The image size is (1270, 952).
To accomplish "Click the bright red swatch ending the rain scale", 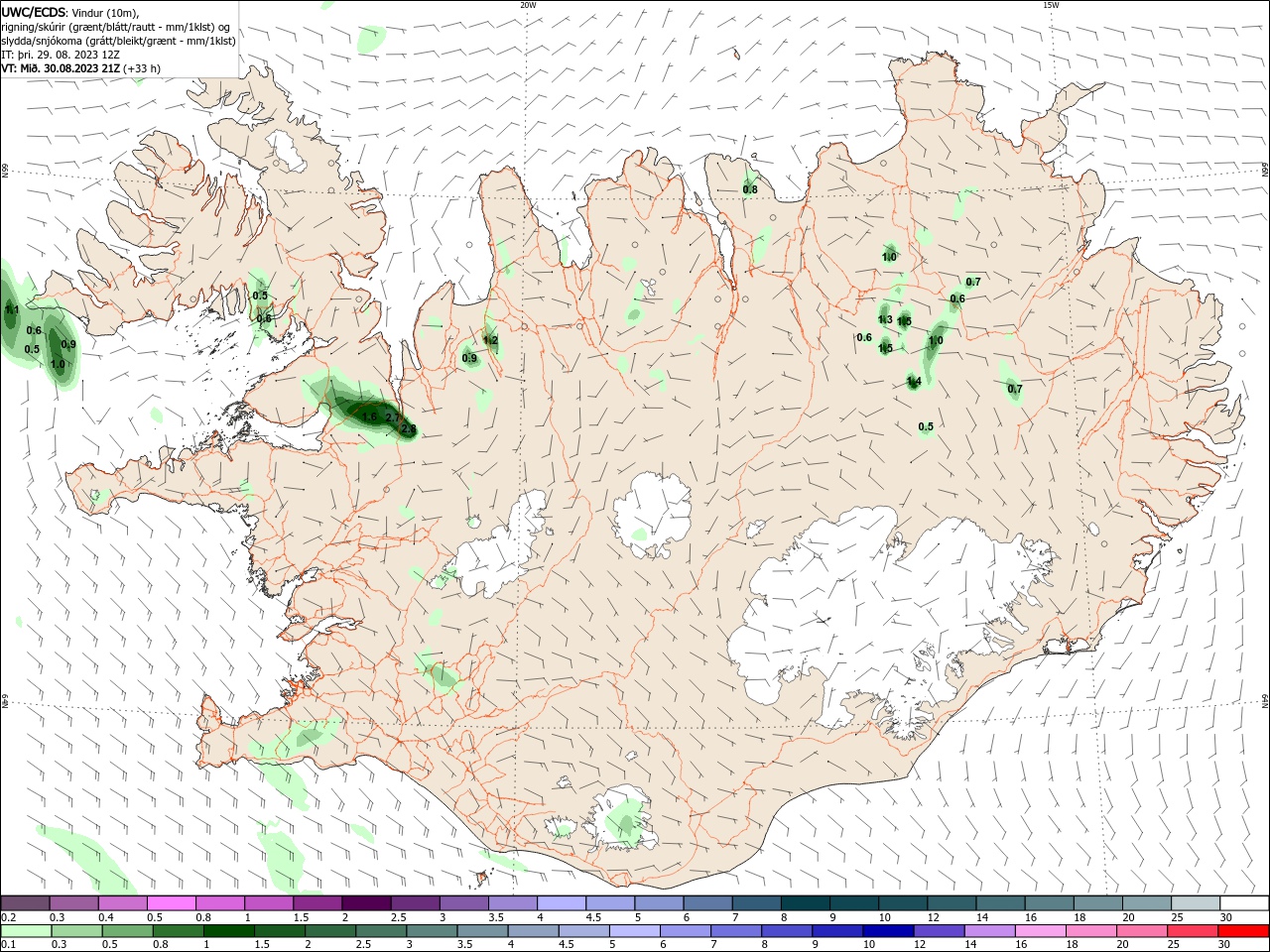I will 1244,931.
